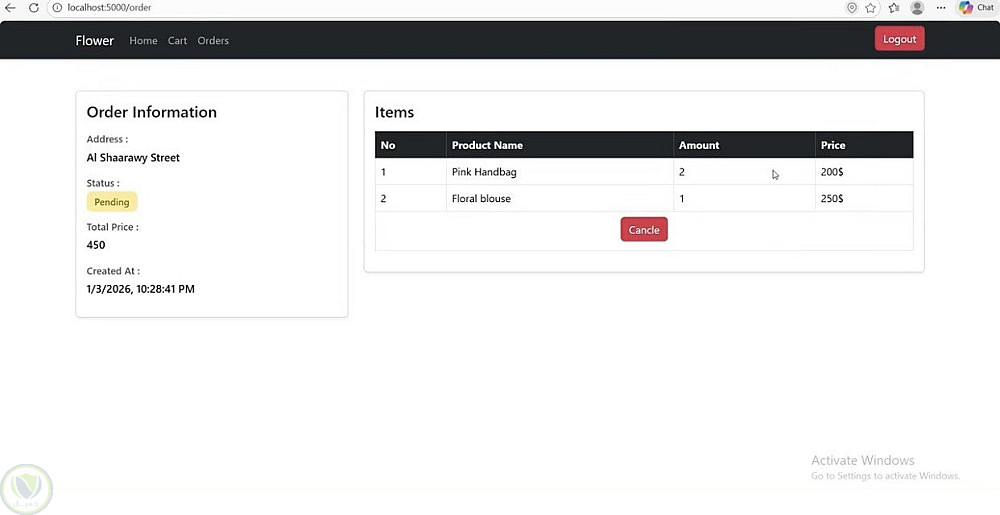Click the Order Information heading
Image resolution: width=1000 pixels, height=515 pixels.
click(x=152, y=112)
